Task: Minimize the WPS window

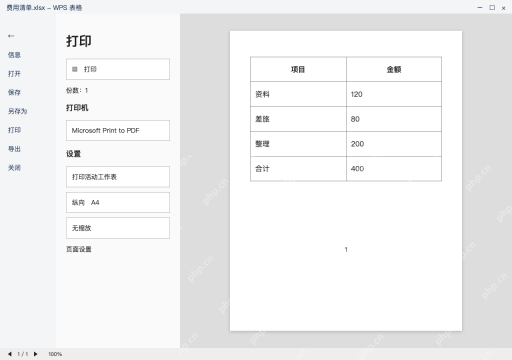Action: [480, 8]
